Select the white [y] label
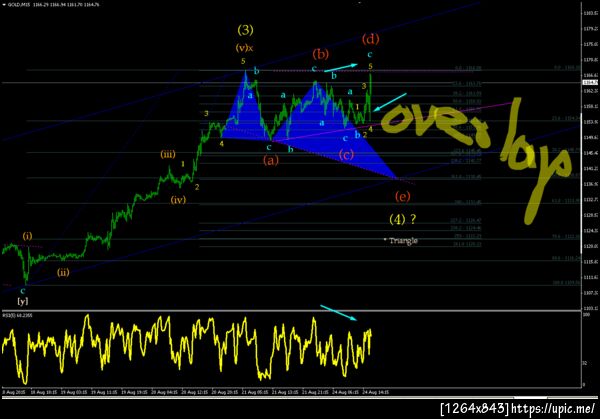Image resolution: width=600 pixels, height=419 pixels. pyautogui.click(x=23, y=301)
